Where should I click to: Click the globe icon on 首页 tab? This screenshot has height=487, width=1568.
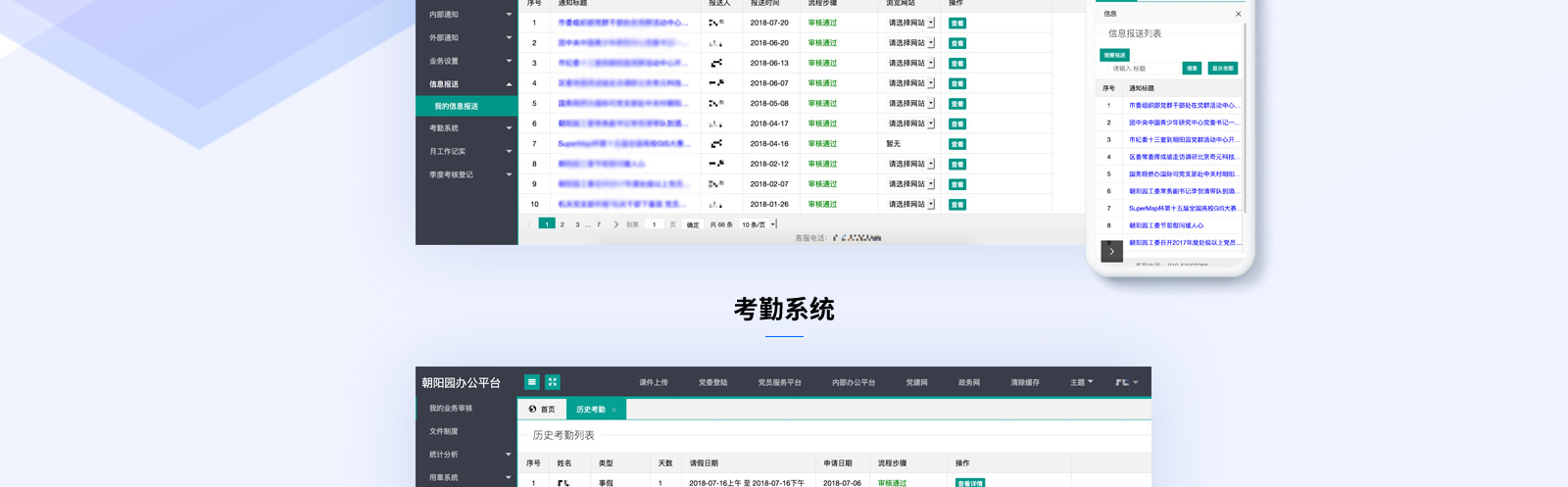click(x=532, y=410)
